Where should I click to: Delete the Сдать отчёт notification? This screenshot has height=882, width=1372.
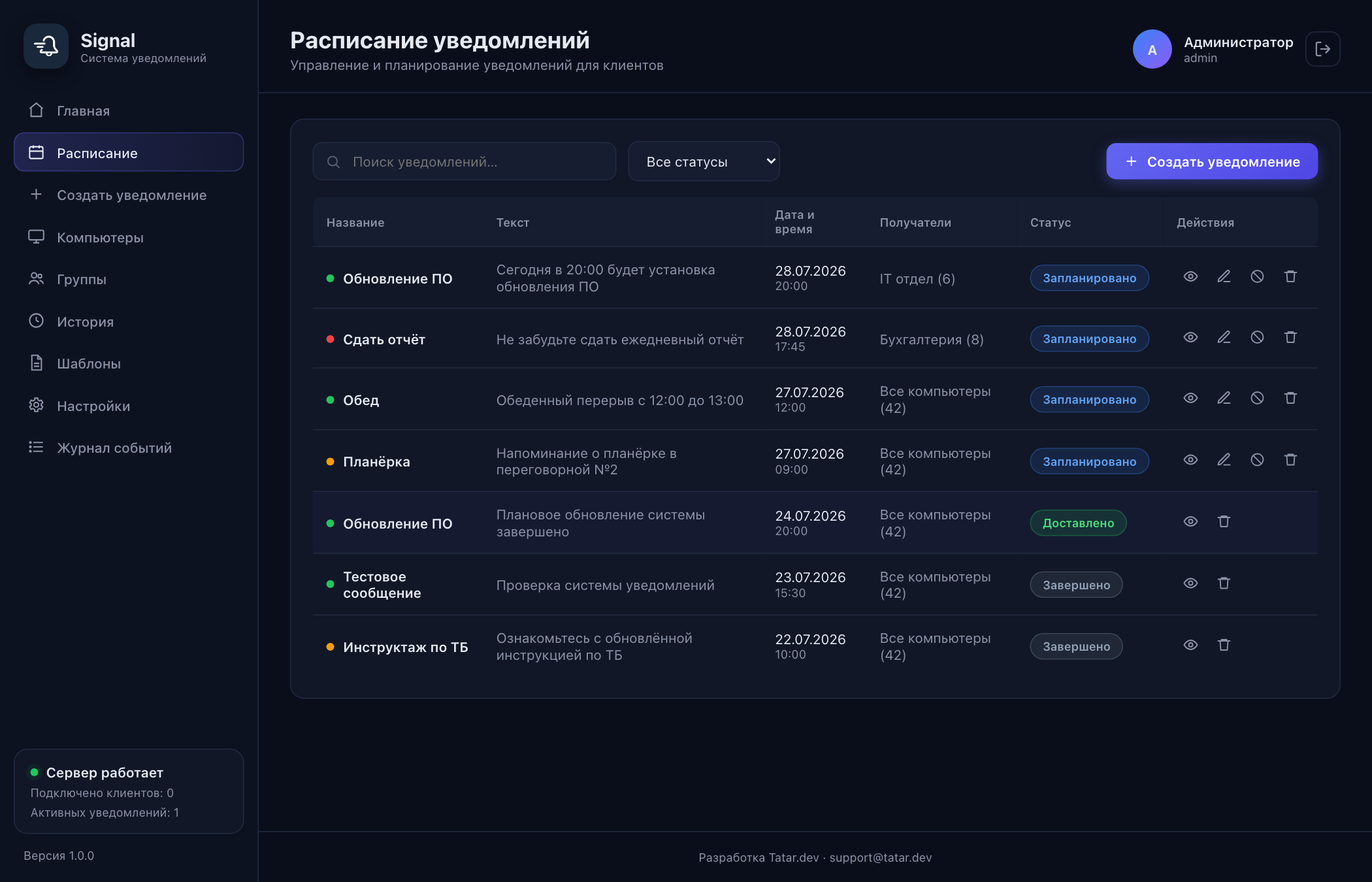(x=1290, y=337)
